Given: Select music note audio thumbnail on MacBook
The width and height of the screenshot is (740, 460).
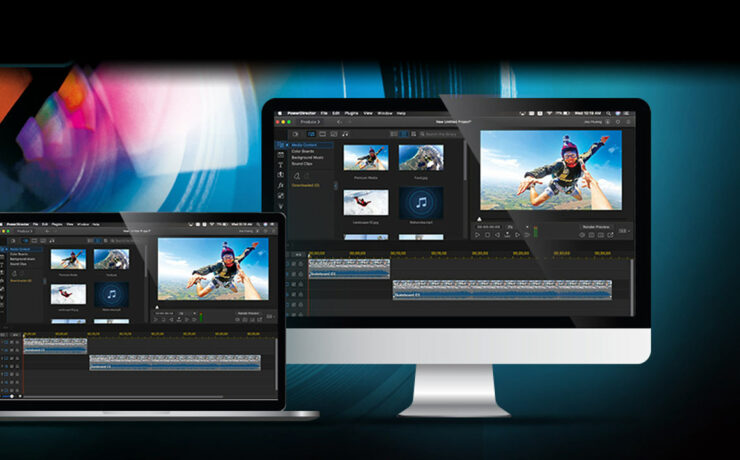Looking at the screenshot, I should tap(111, 294).
